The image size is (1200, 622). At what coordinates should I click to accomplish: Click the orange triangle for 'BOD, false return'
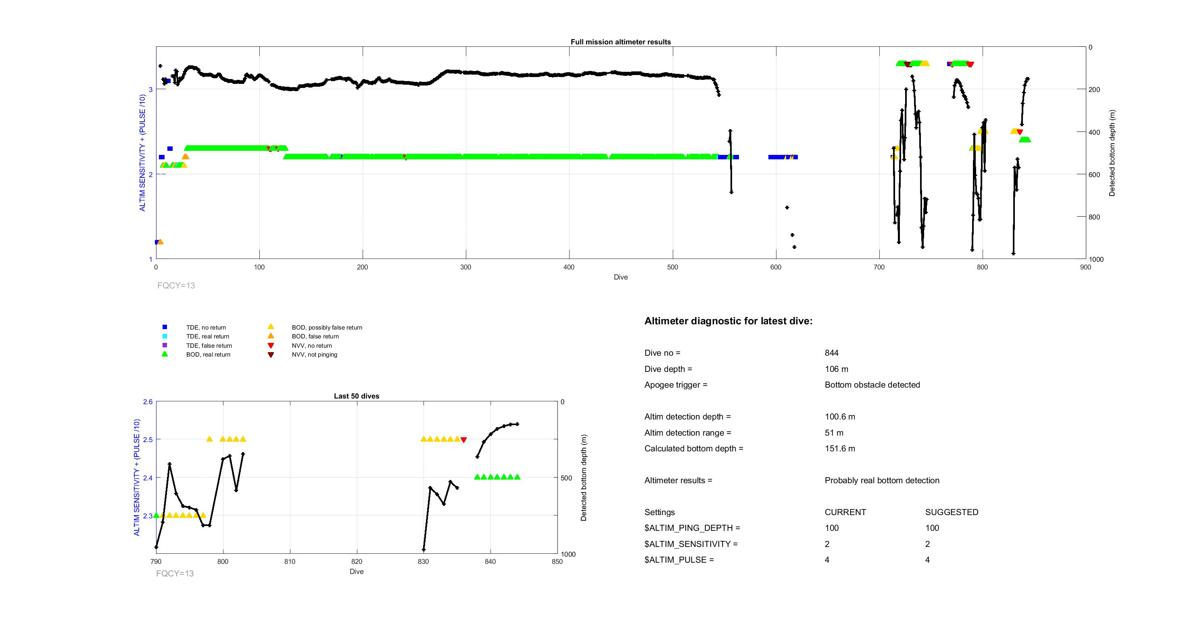point(271,336)
